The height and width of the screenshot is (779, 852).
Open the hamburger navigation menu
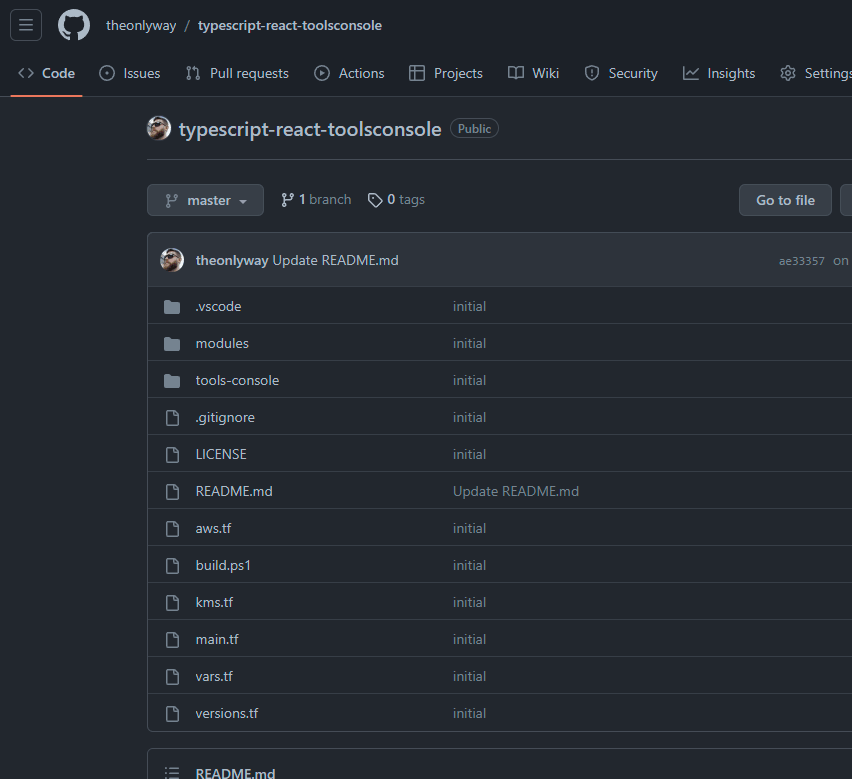click(26, 25)
